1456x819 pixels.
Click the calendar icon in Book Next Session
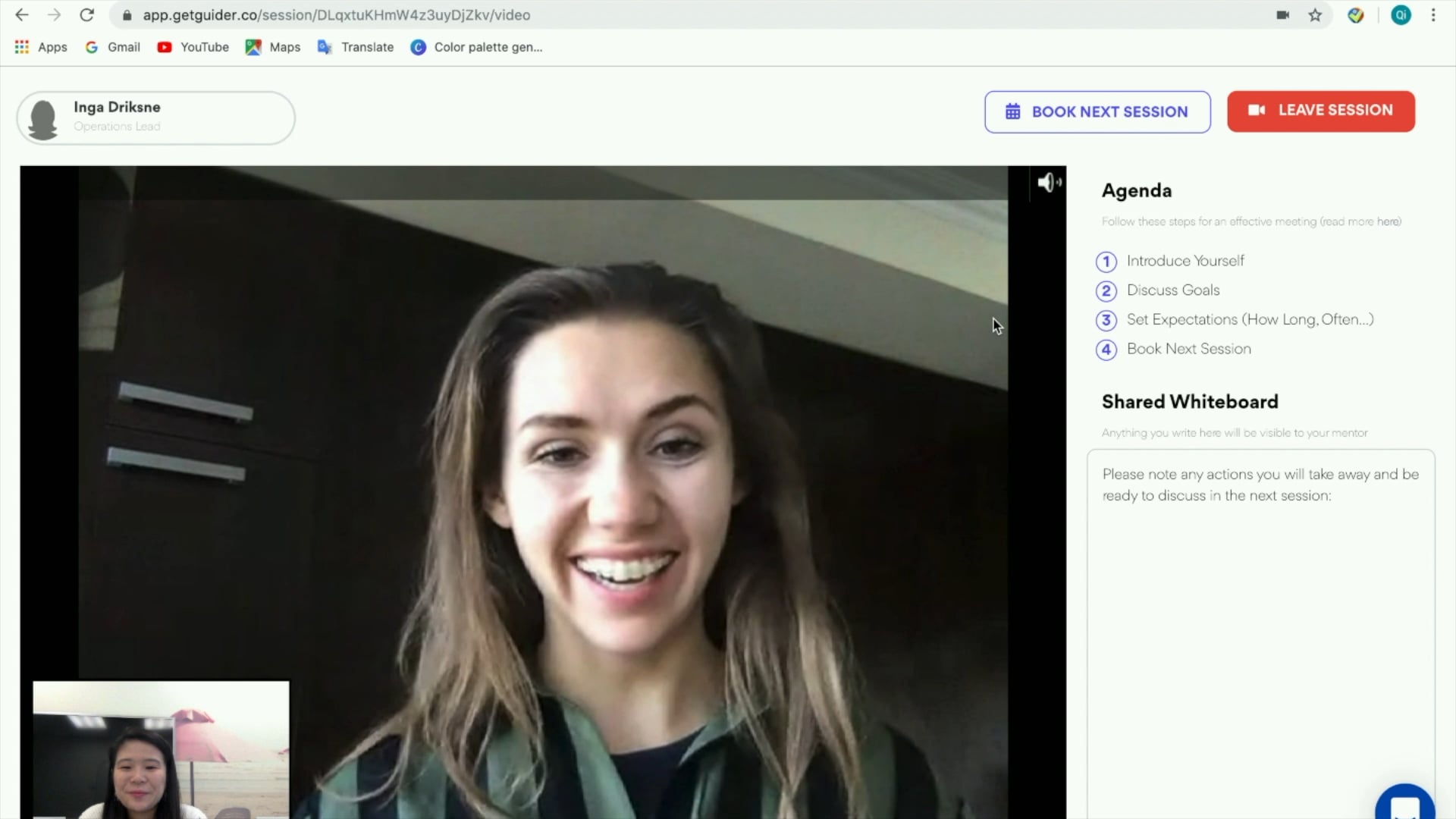point(1013,111)
